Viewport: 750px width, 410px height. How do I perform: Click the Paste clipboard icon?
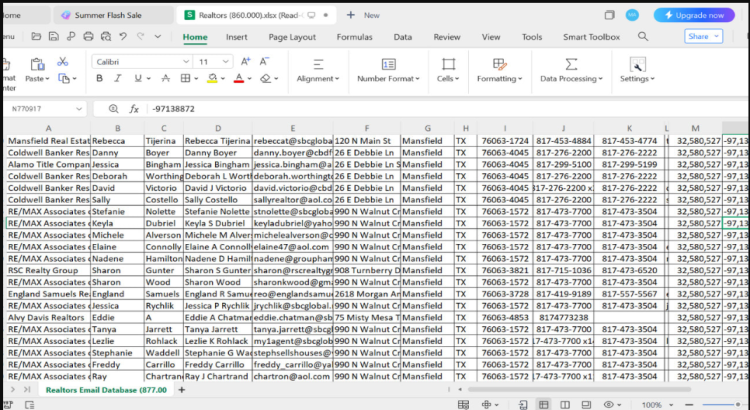[x=37, y=64]
